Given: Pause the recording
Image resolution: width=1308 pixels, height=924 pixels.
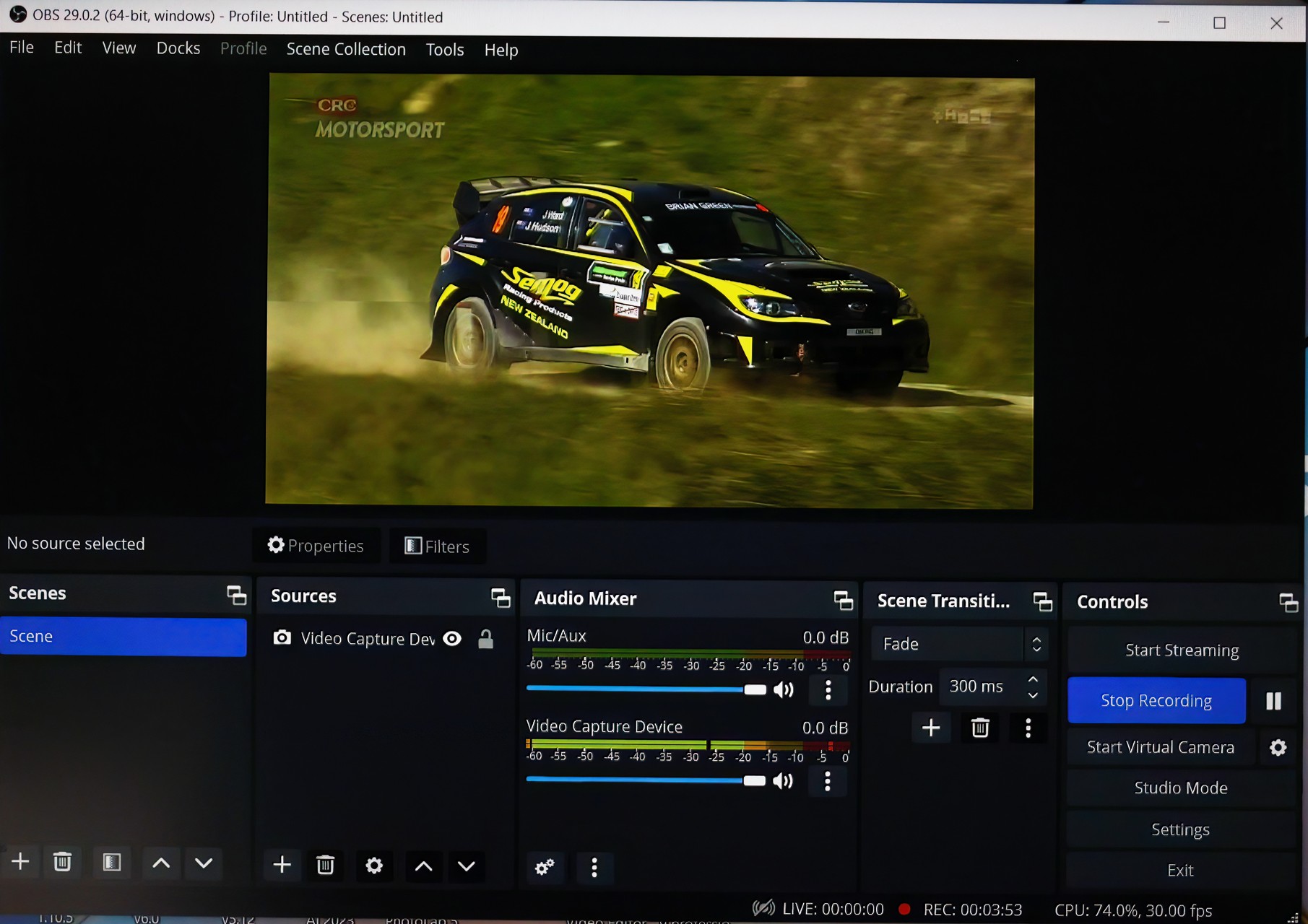Looking at the screenshot, I should (1274, 701).
